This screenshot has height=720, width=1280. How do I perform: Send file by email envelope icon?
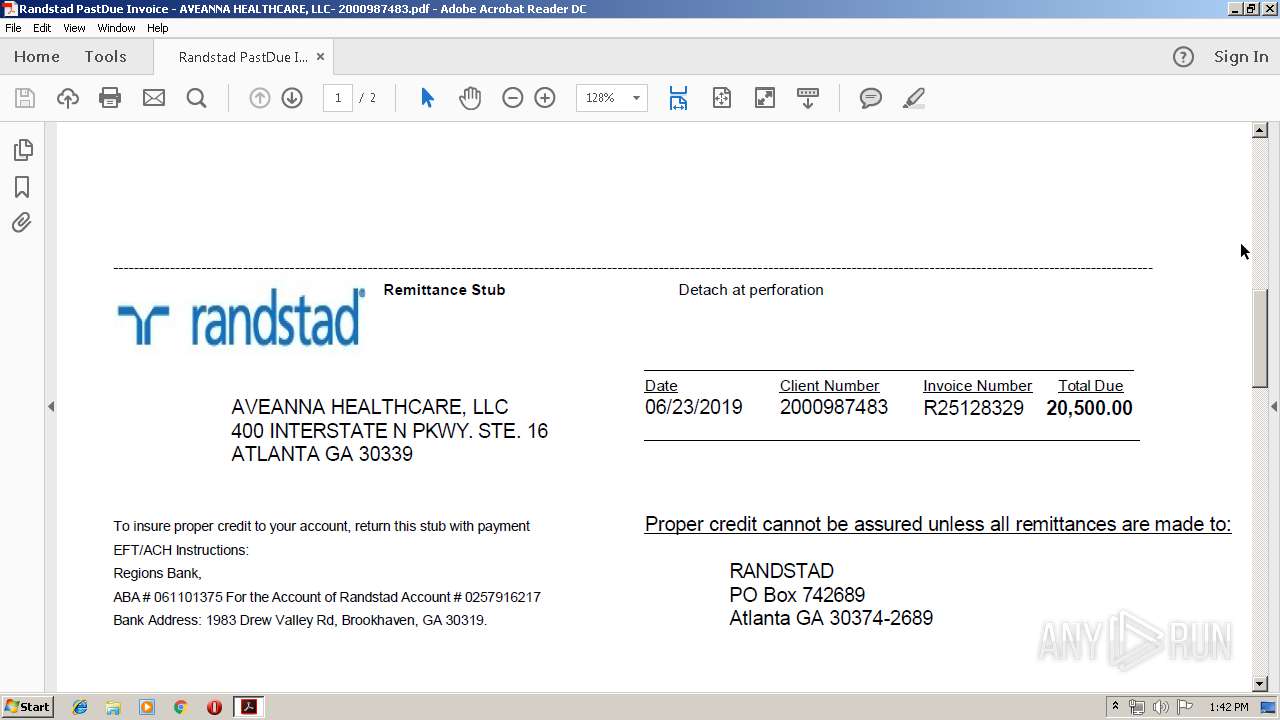pyautogui.click(x=154, y=98)
